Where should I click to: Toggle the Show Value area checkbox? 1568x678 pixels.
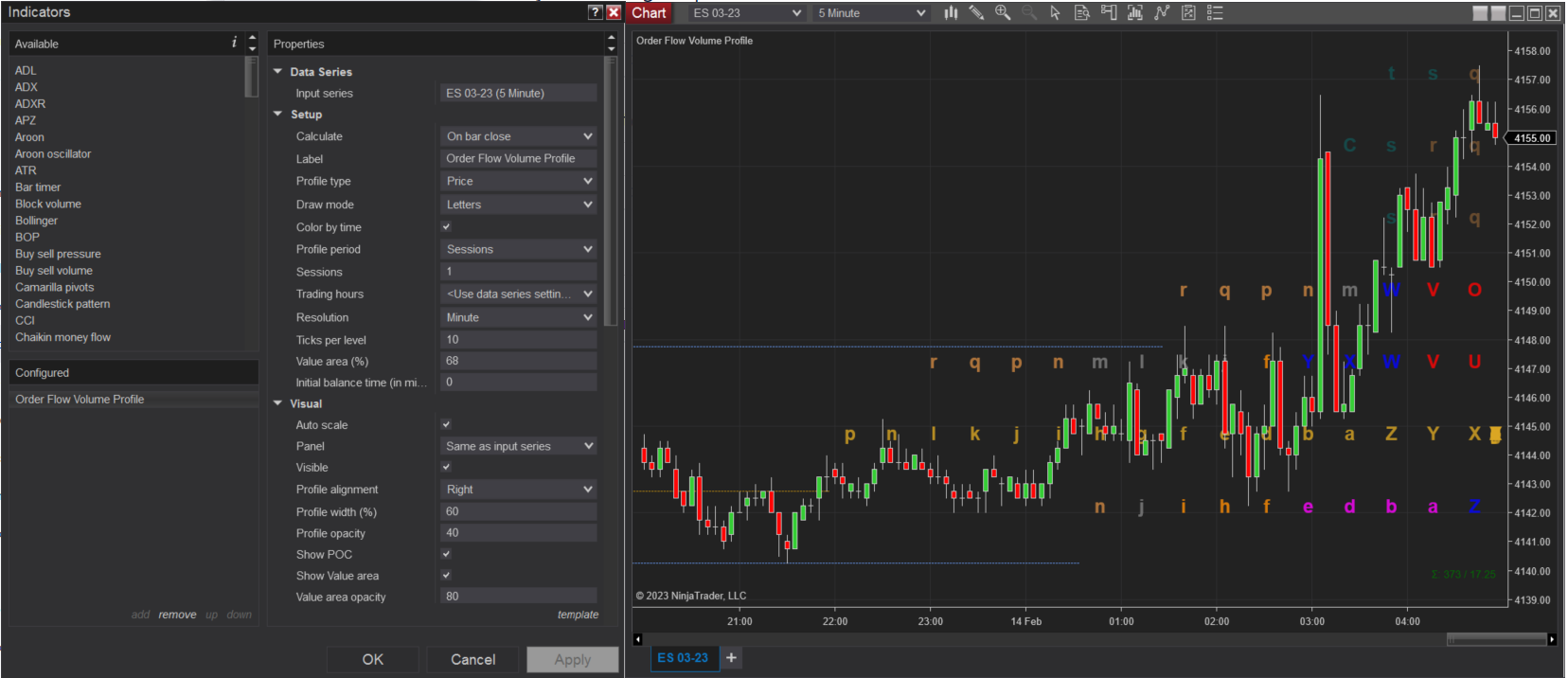(x=446, y=575)
